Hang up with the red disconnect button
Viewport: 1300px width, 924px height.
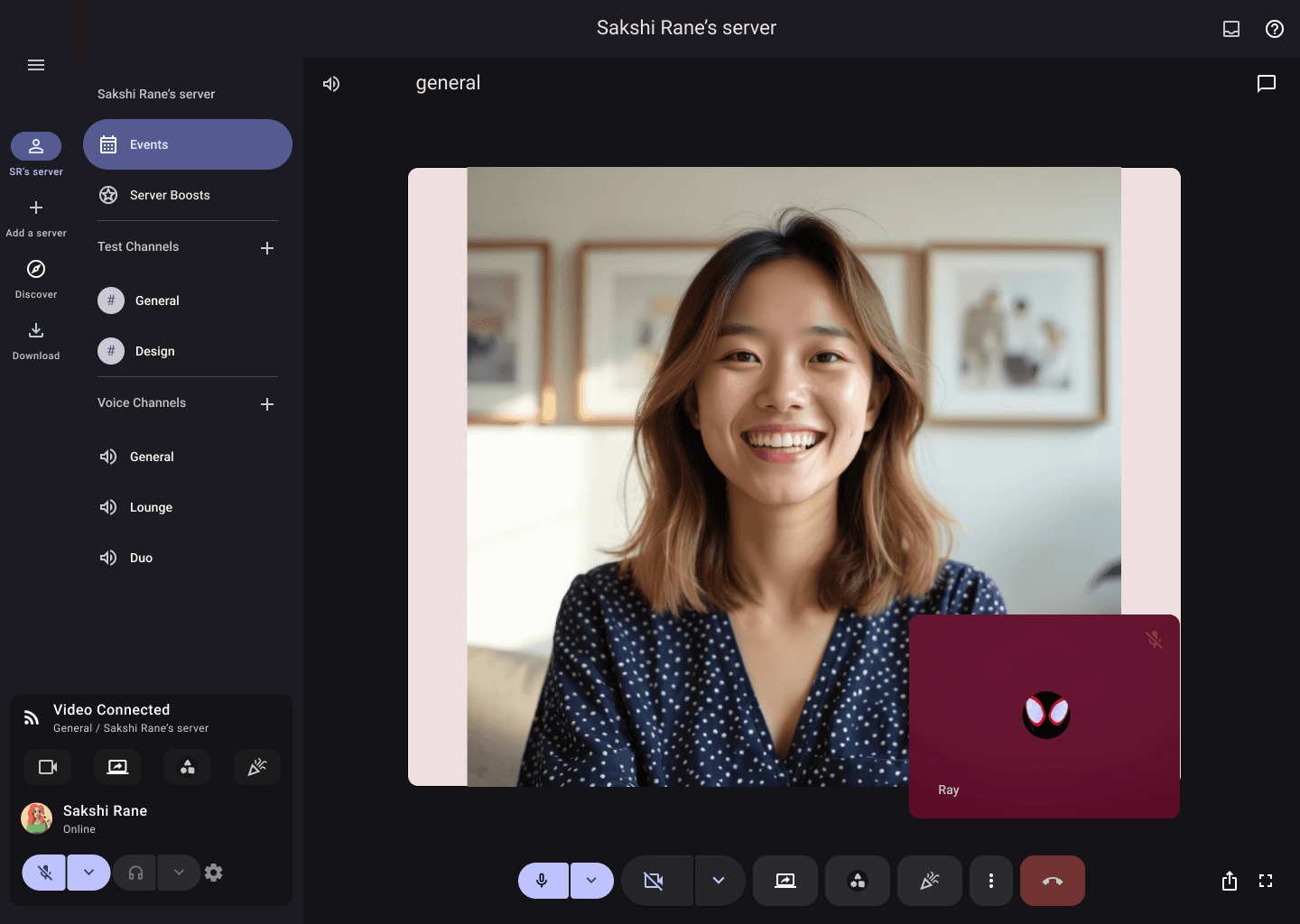click(1053, 881)
